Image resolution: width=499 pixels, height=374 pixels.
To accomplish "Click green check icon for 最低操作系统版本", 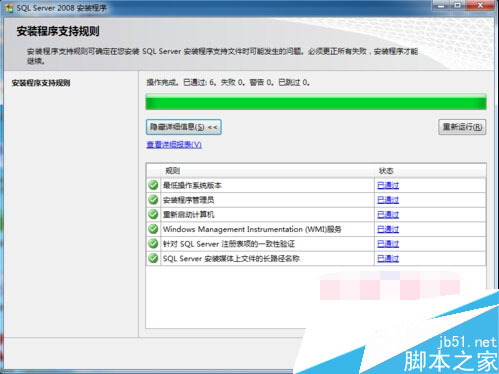I will (x=153, y=185).
